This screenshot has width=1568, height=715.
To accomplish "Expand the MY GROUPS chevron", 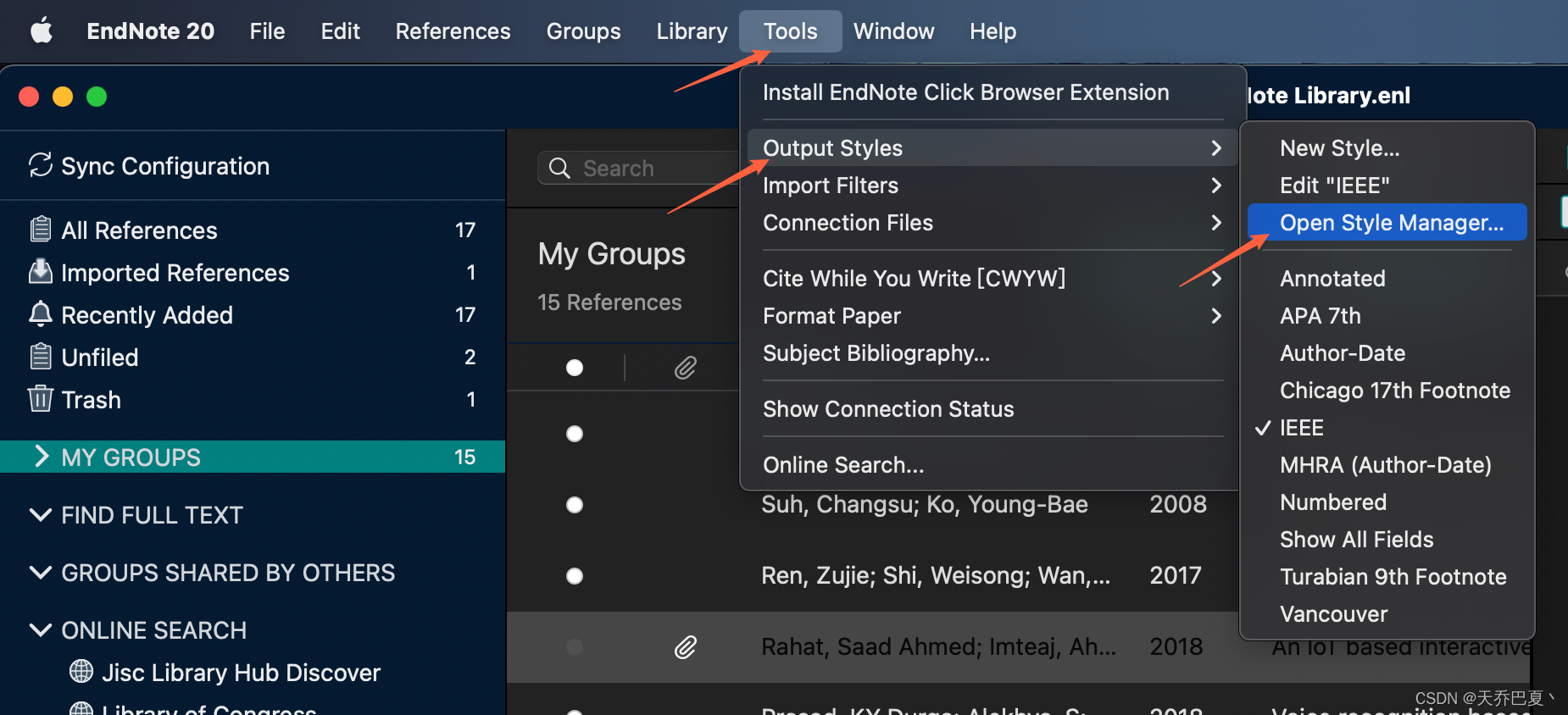I will 41,457.
